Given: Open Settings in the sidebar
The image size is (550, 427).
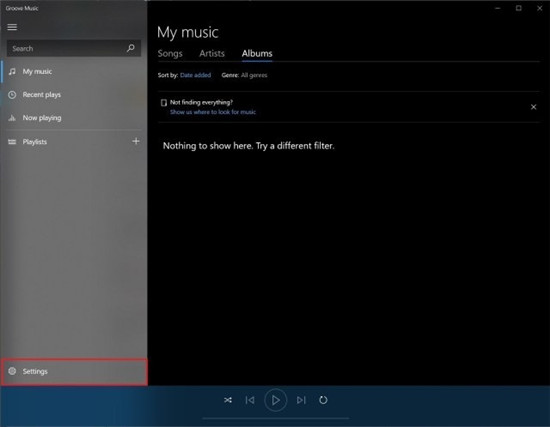Looking at the screenshot, I should pyautogui.click(x=74, y=372).
